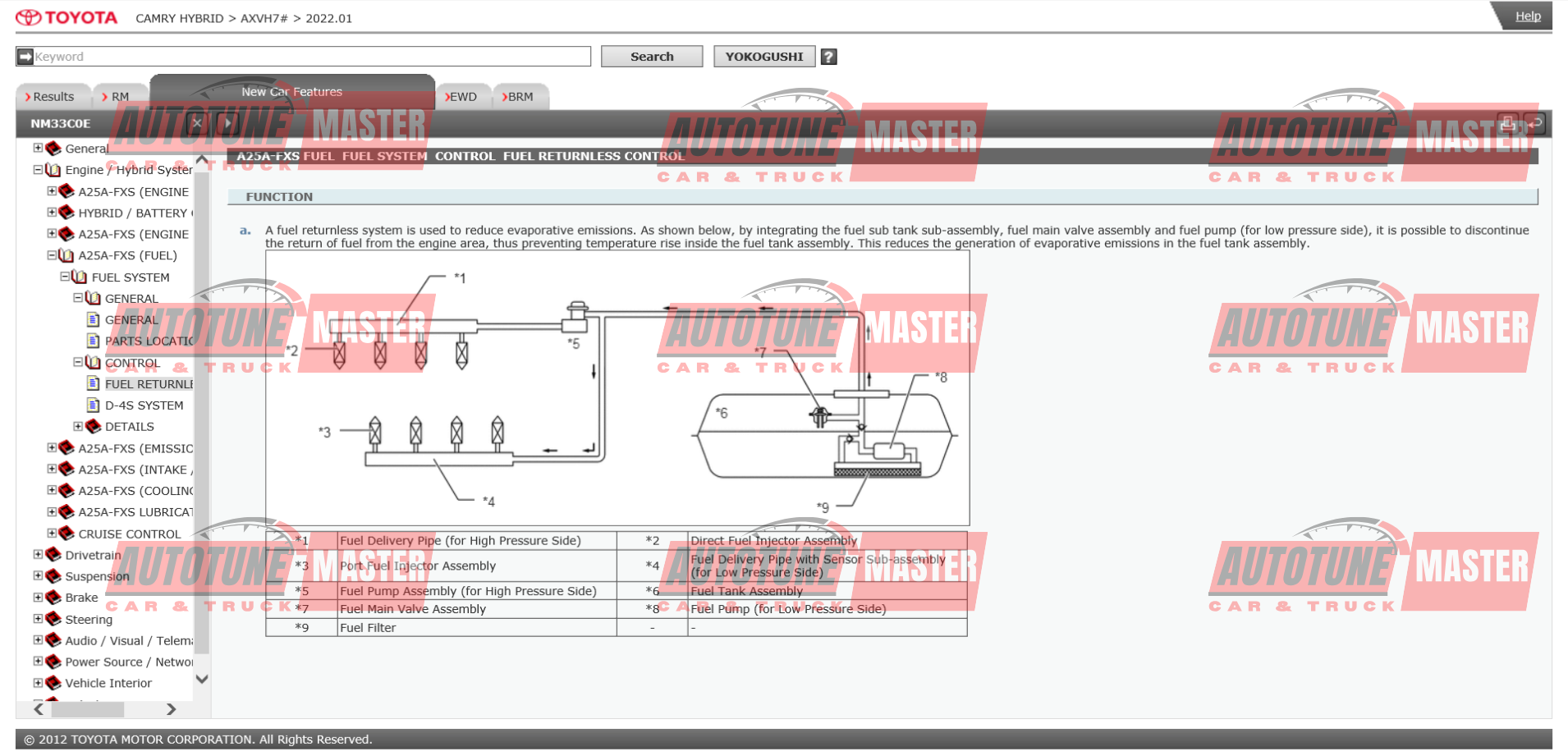Click the arrow icon beside Keyword field
Screen dimensions: 1568x756
(x=25, y=57)
